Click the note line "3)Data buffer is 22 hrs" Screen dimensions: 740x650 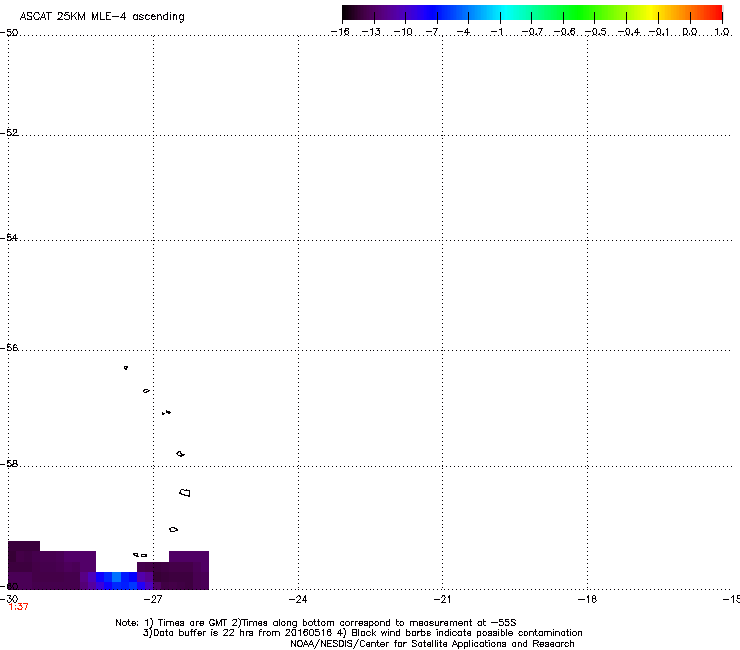point(362,633)
